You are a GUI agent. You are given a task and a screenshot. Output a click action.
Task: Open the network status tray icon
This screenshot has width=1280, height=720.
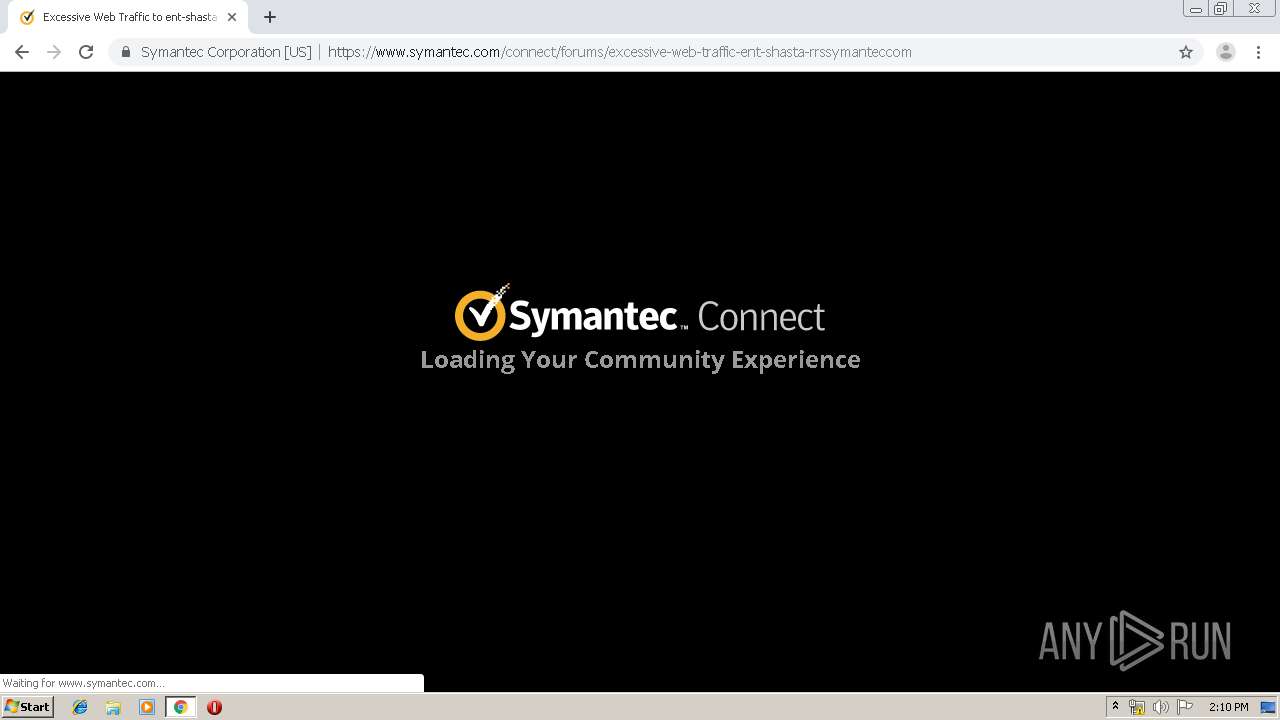pos(1137,707)
